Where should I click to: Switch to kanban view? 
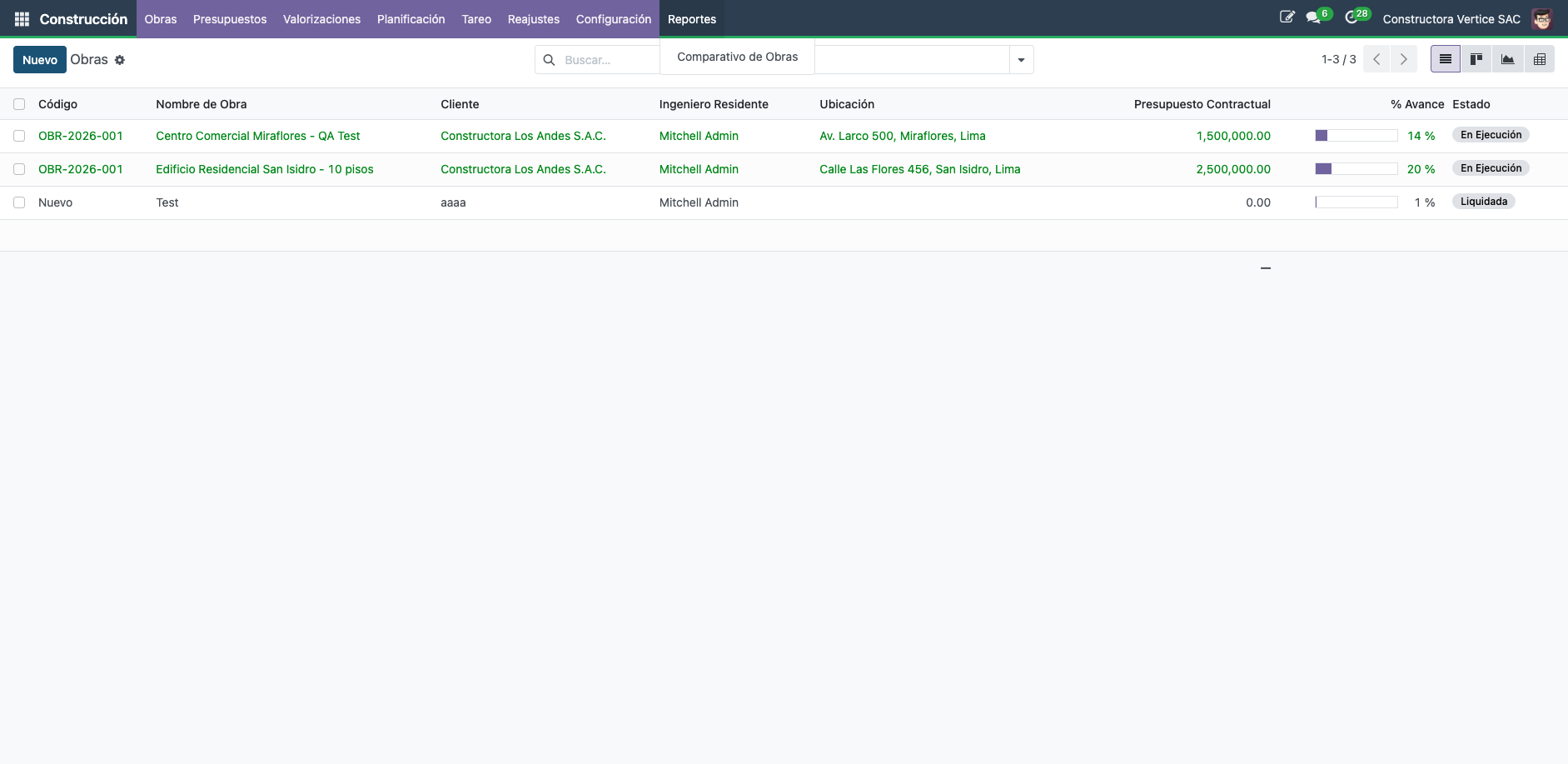[x=1476, y=59]
